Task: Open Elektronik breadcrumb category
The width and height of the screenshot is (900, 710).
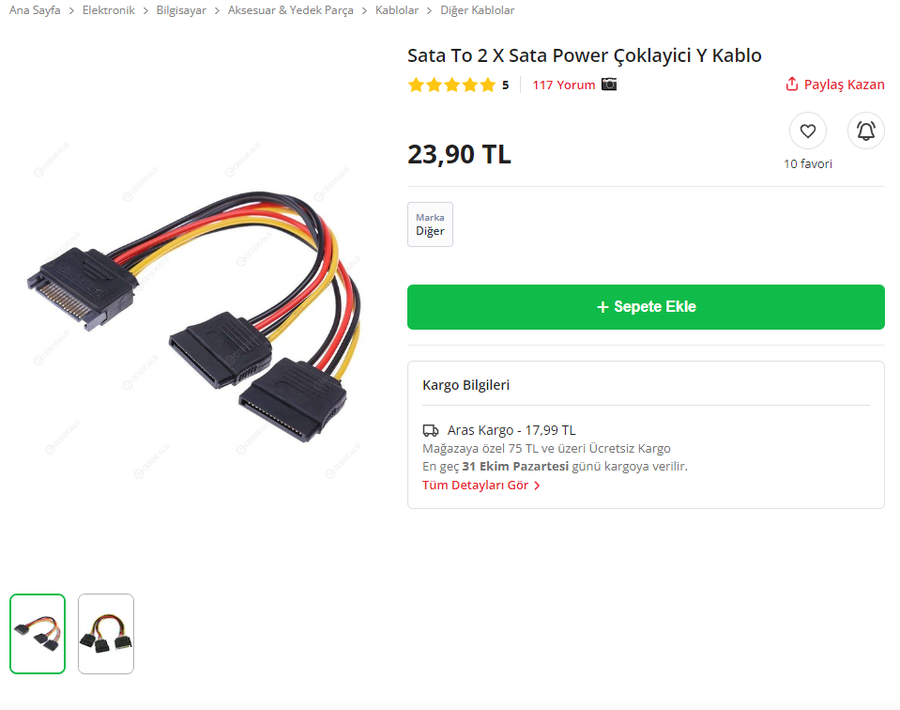Action: (108, 10)
